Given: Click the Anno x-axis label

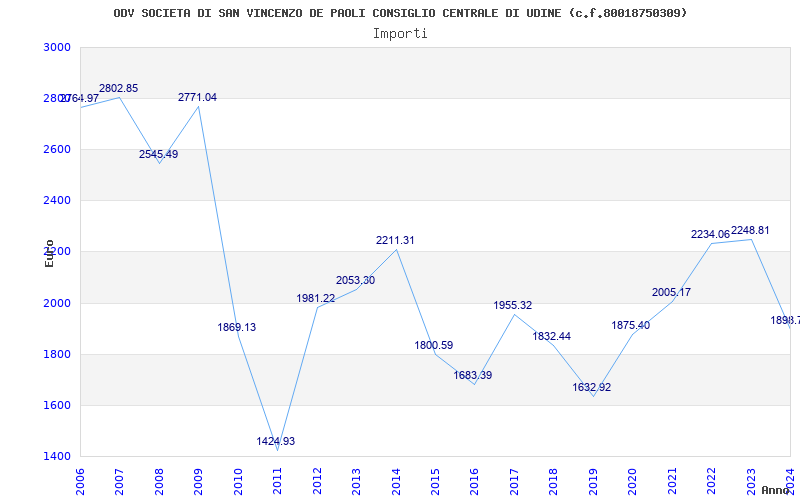Looking at the screenshot, I should coord(774,490).
